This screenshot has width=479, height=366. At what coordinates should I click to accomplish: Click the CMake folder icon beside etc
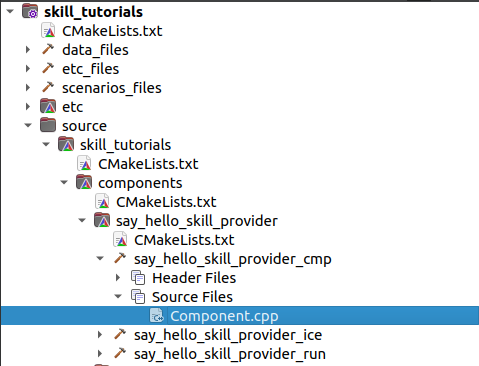coord(48,106)
